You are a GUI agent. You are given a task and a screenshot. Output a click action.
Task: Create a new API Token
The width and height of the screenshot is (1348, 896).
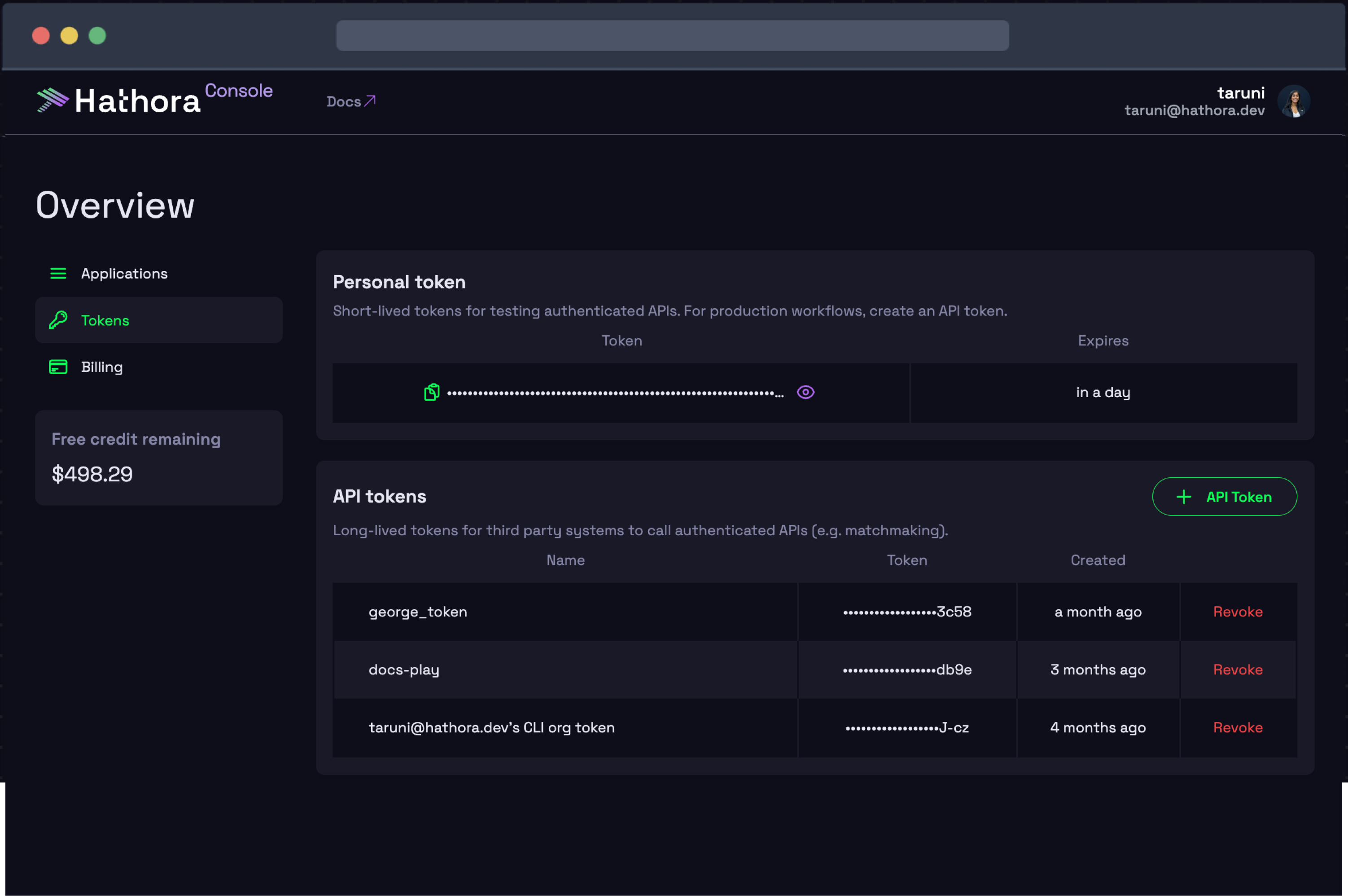(1225, 497)
